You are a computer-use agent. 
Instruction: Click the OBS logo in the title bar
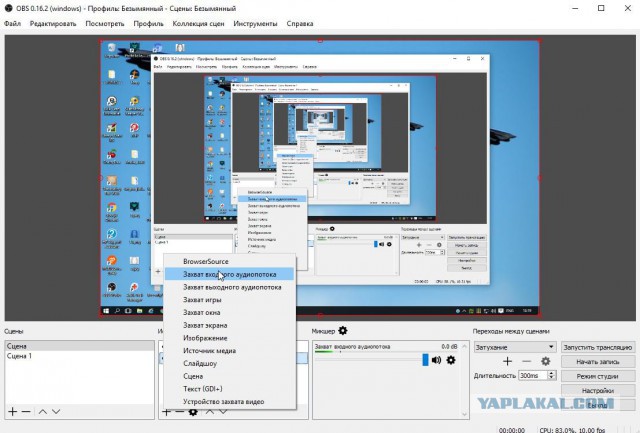click(x=8, y=8)
